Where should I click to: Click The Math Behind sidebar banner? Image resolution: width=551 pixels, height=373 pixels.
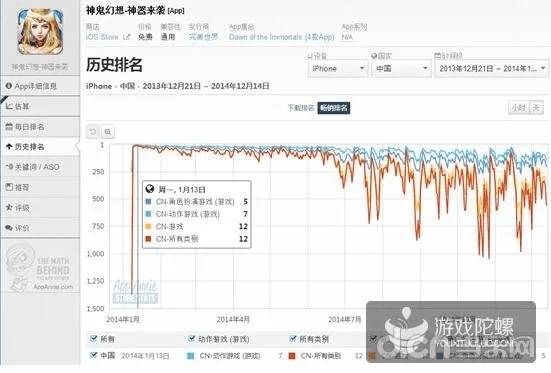39,268
